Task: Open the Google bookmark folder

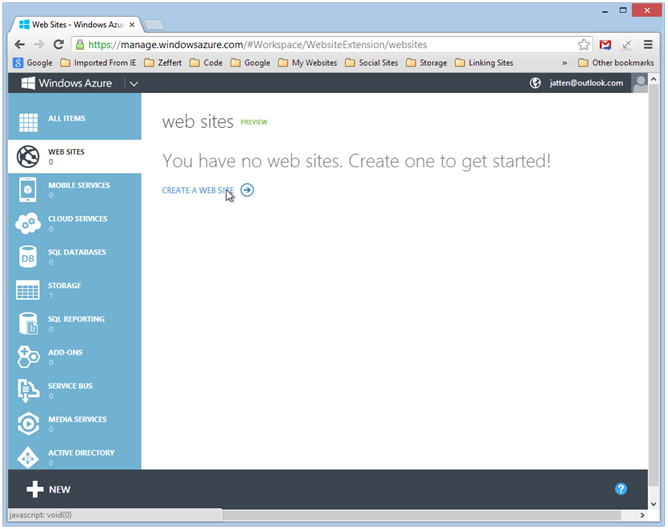Action: [250, 63]
